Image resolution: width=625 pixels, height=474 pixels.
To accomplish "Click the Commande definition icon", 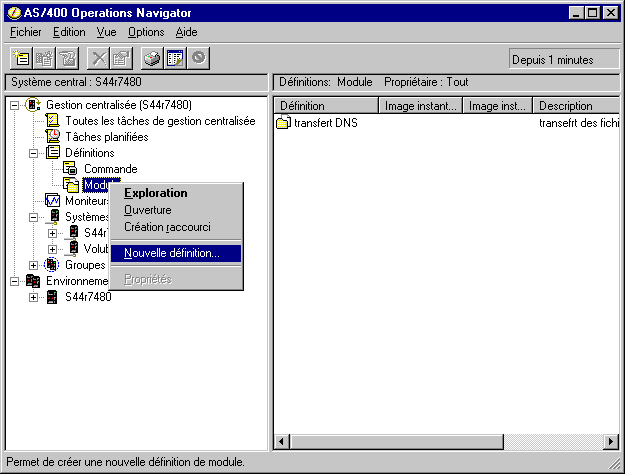I will (x=71, y=169).
